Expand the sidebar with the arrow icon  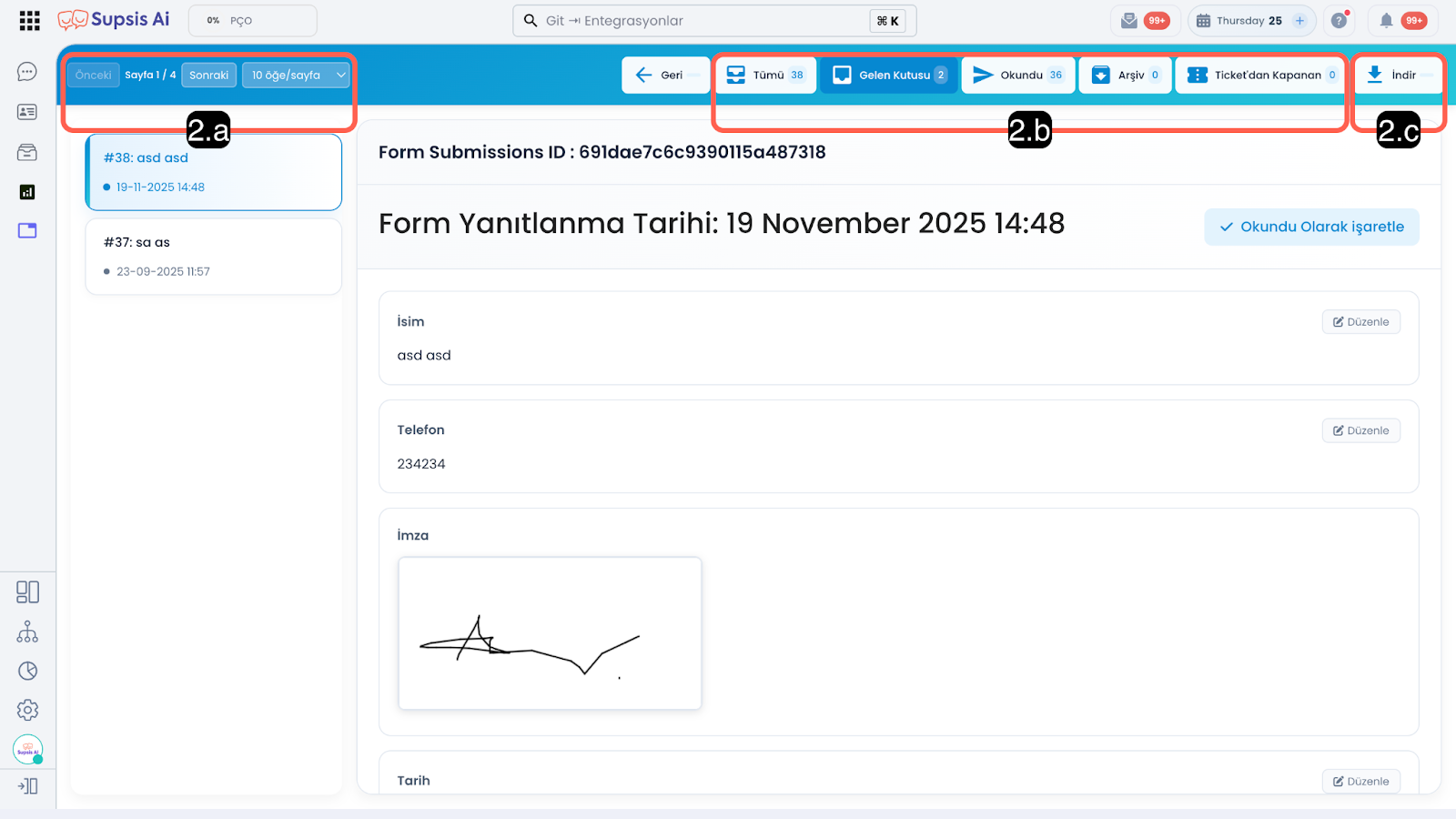point(27,786)
